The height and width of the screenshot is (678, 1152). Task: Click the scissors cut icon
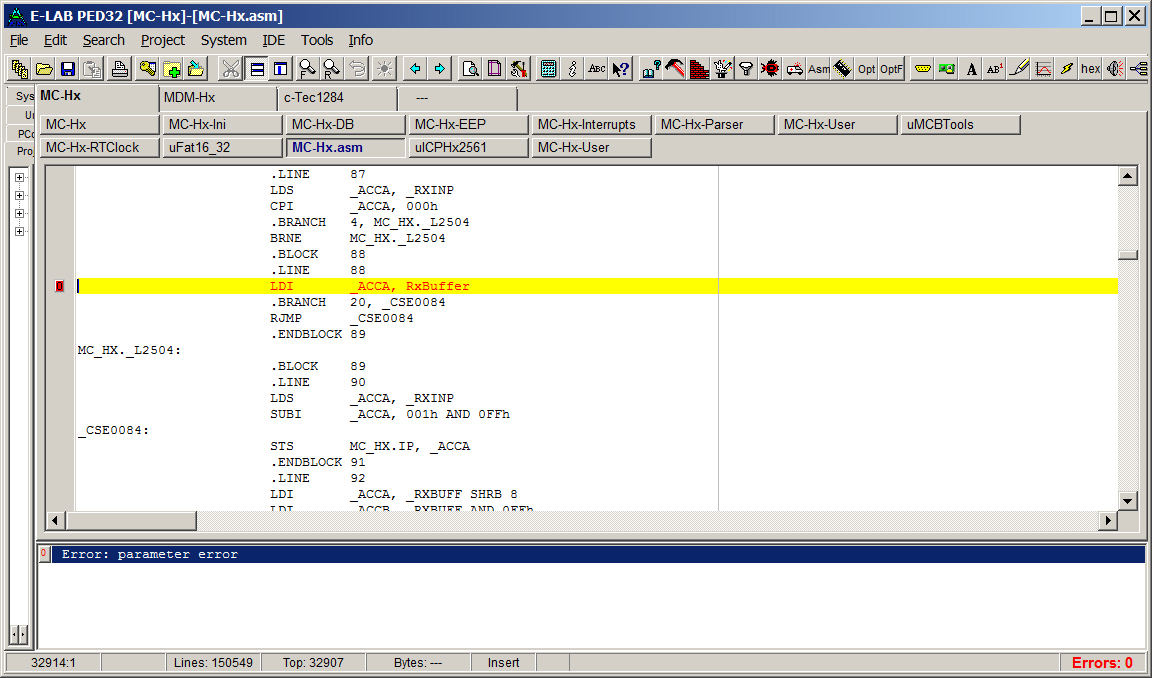pos(230,69)
